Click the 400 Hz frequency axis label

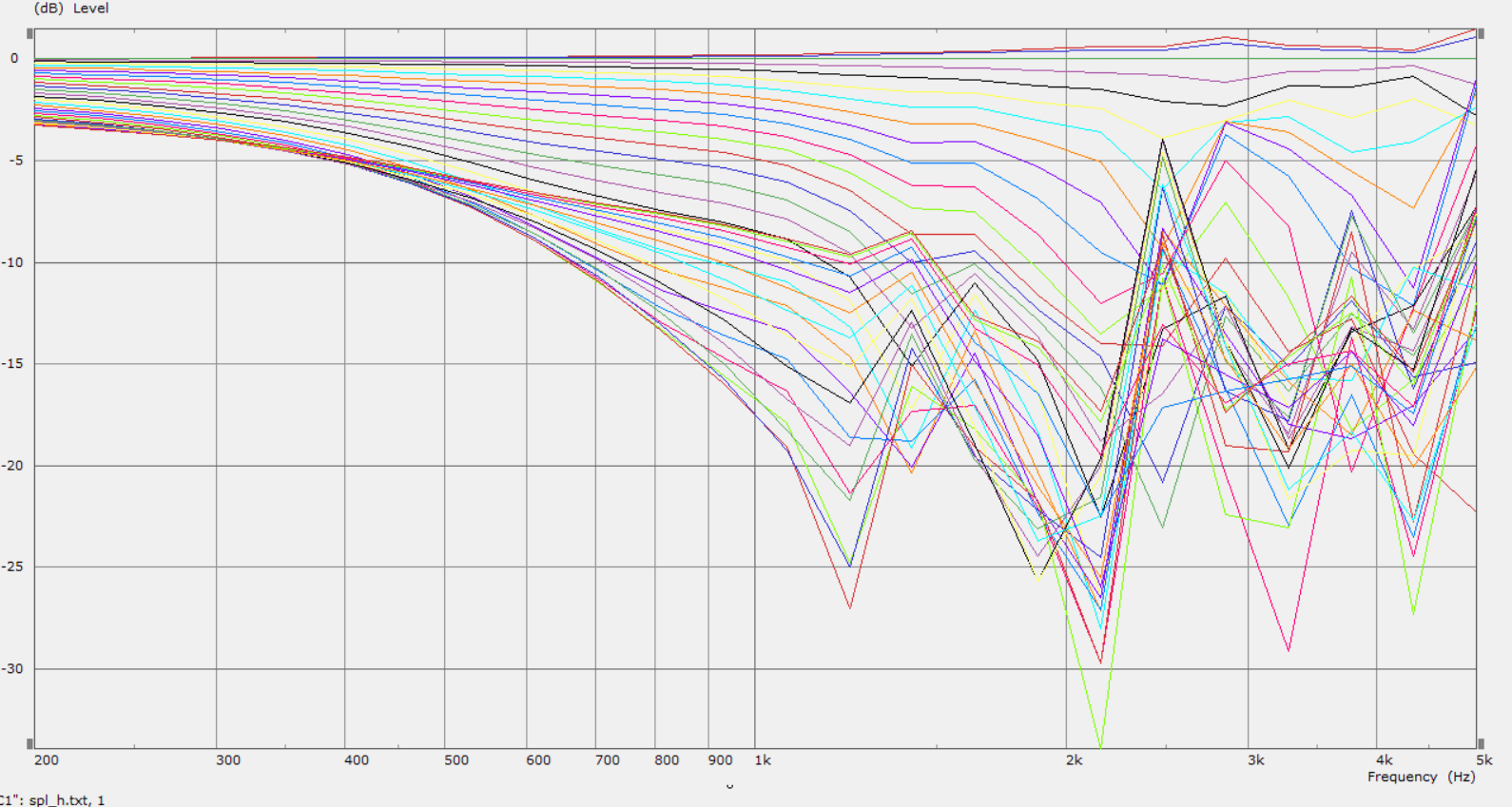(x=357, y=760)
